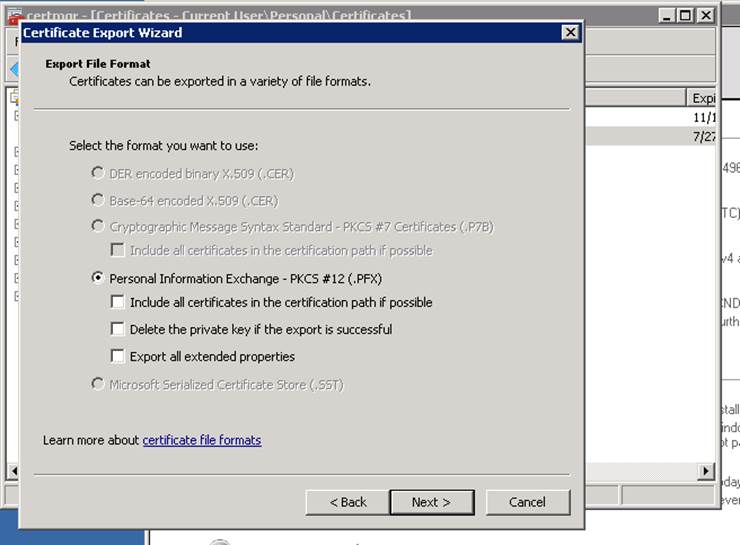
Task: Select Personal Information Exchange PKCS #12 option
Action: pyautogui.click(x=98, y=278)
